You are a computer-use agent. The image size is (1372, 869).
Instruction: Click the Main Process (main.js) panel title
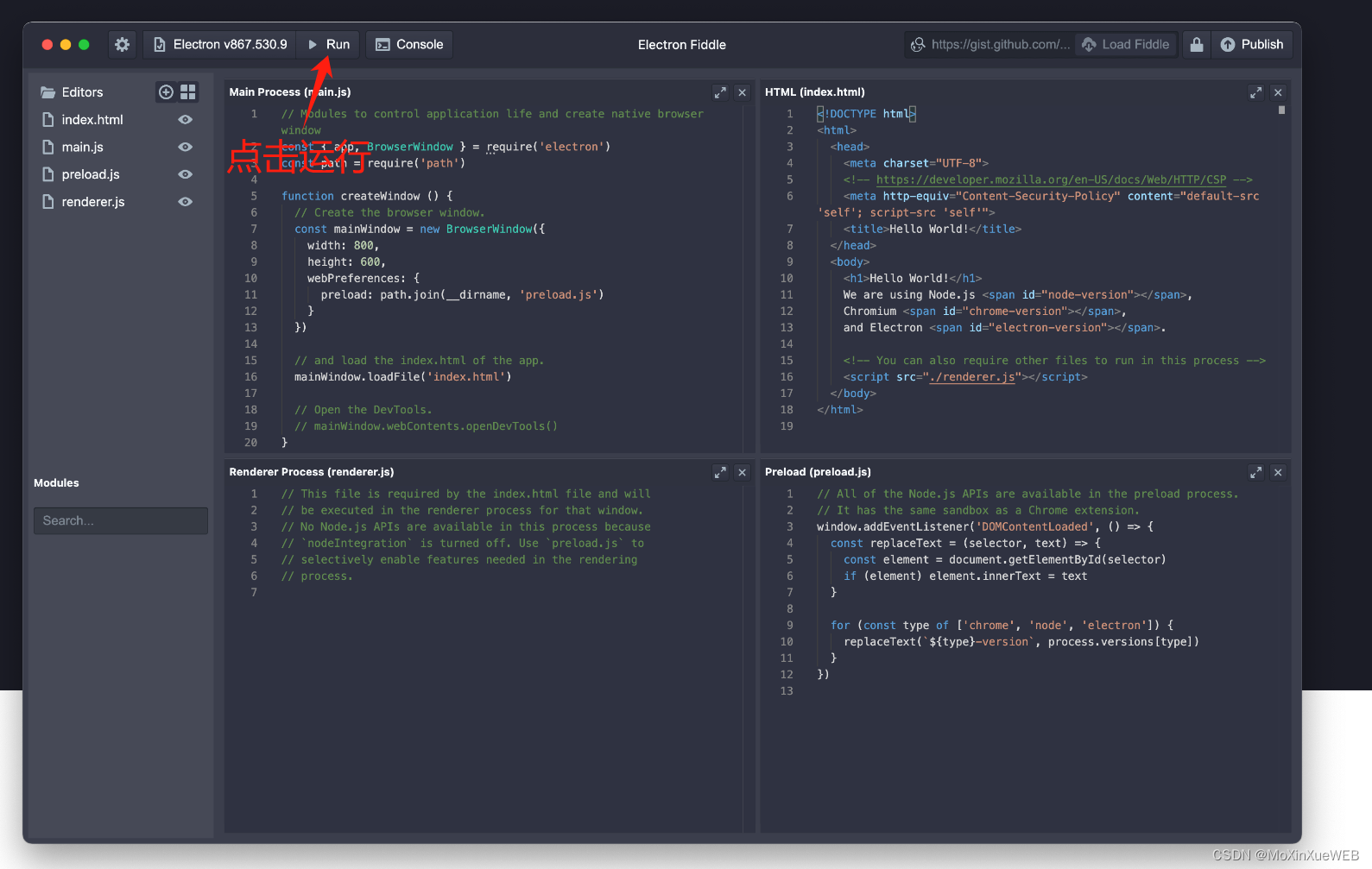point(290,92)
